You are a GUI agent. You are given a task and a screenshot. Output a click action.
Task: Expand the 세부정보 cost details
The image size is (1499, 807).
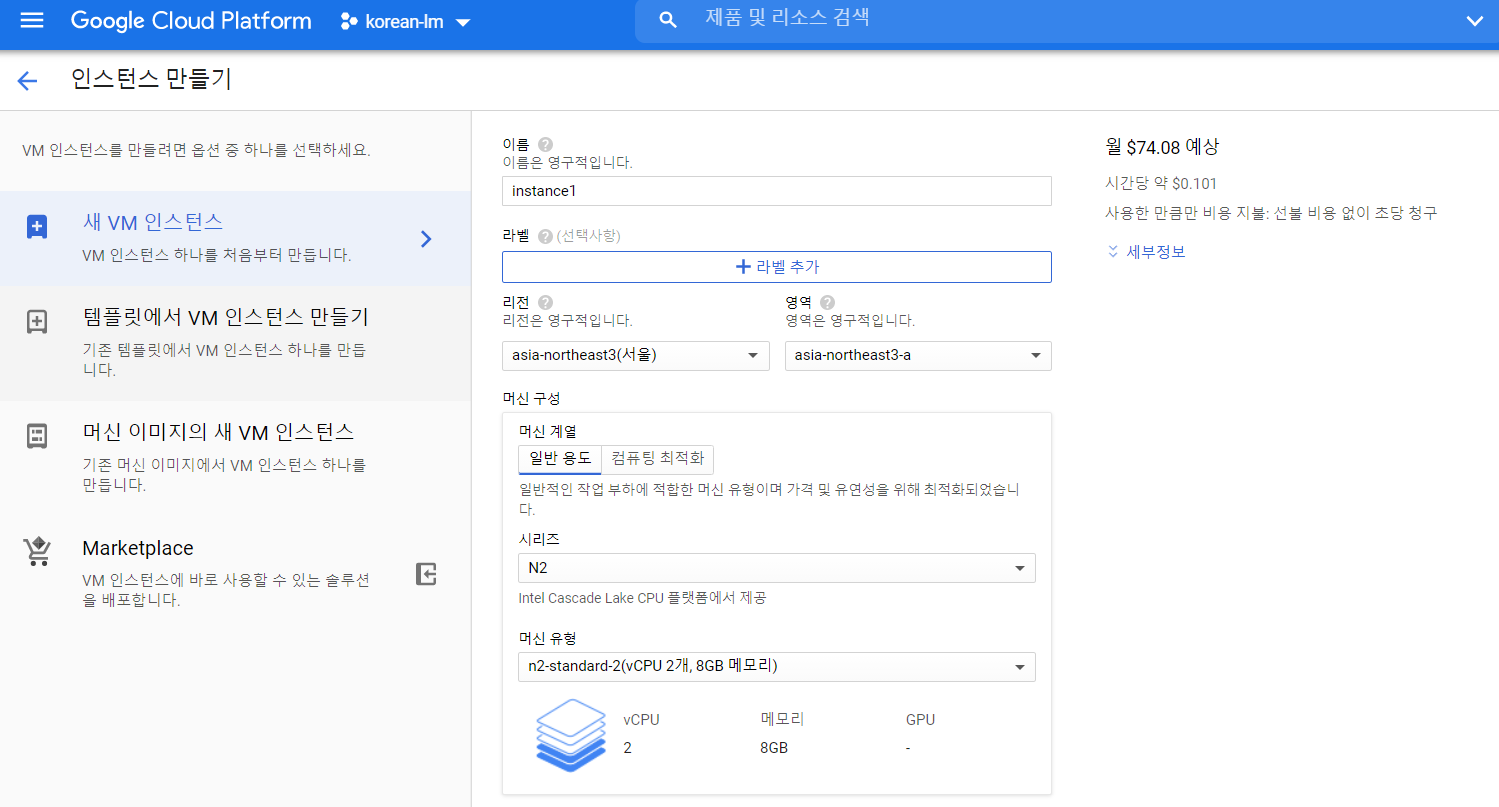click(x=1146, y=252)
